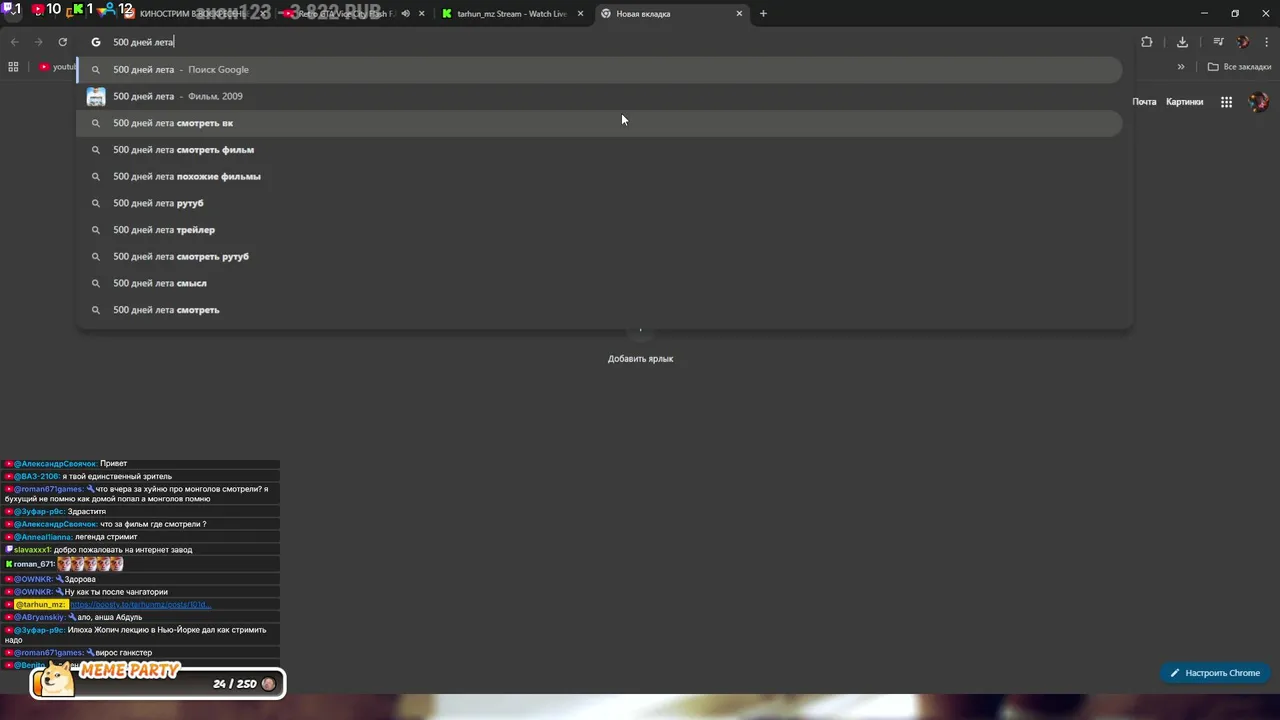Click the MEME PARTY 24 / 250 widget
The height and width of the screenshot is (720, 1280).
point(157,680)
